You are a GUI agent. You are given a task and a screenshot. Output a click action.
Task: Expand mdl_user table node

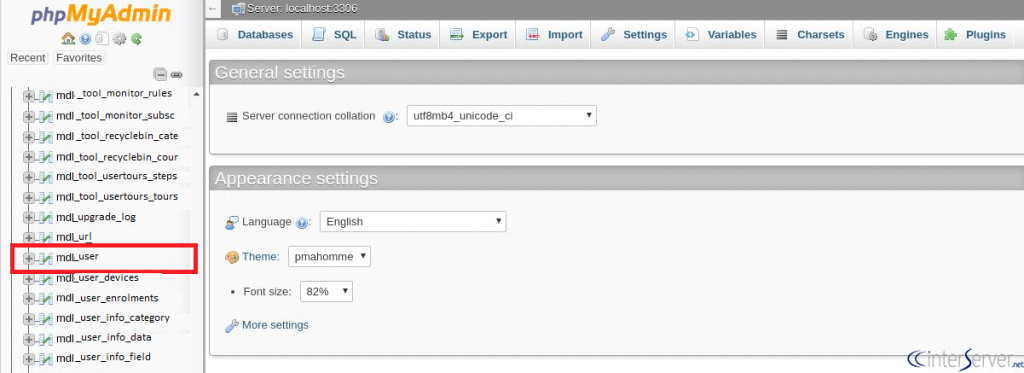pos(28,259)
